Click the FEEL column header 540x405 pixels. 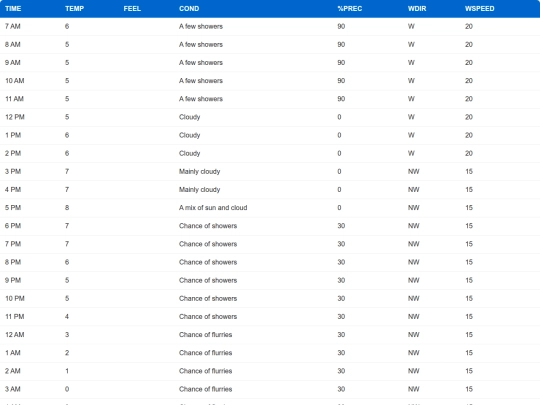pos(132,9)
